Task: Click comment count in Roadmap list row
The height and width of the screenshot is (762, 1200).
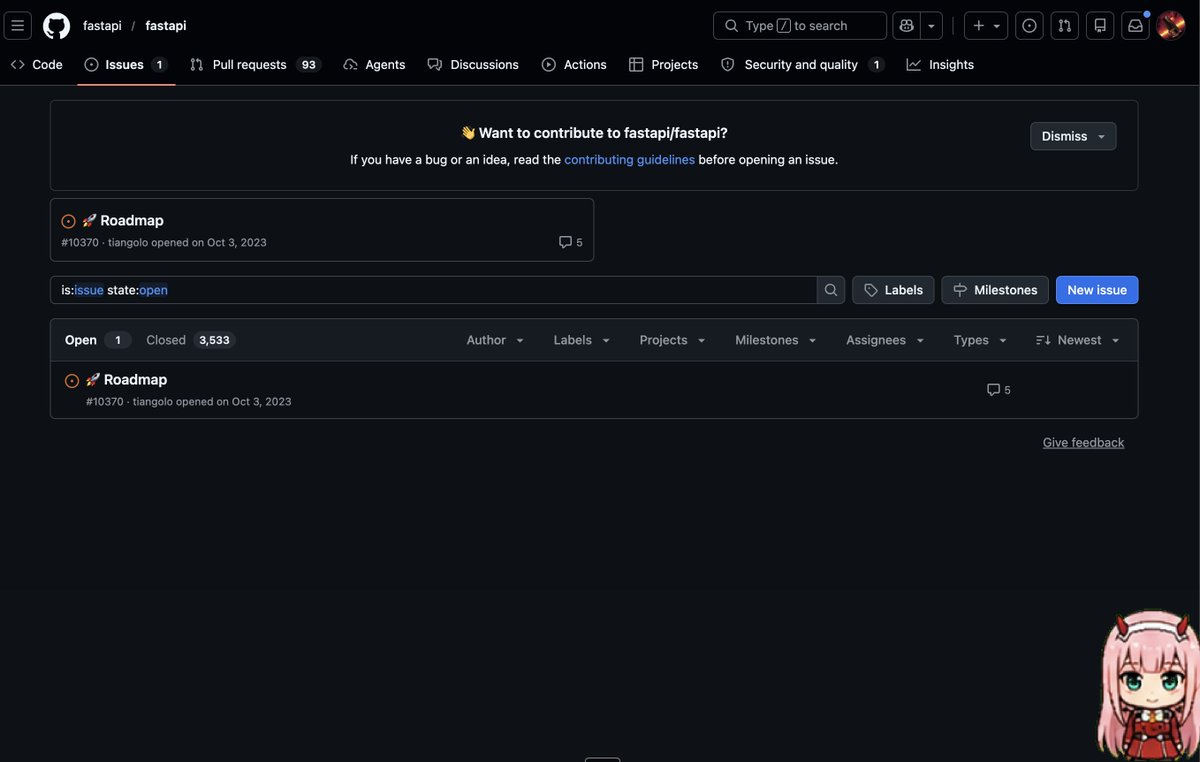Action: 999,390
